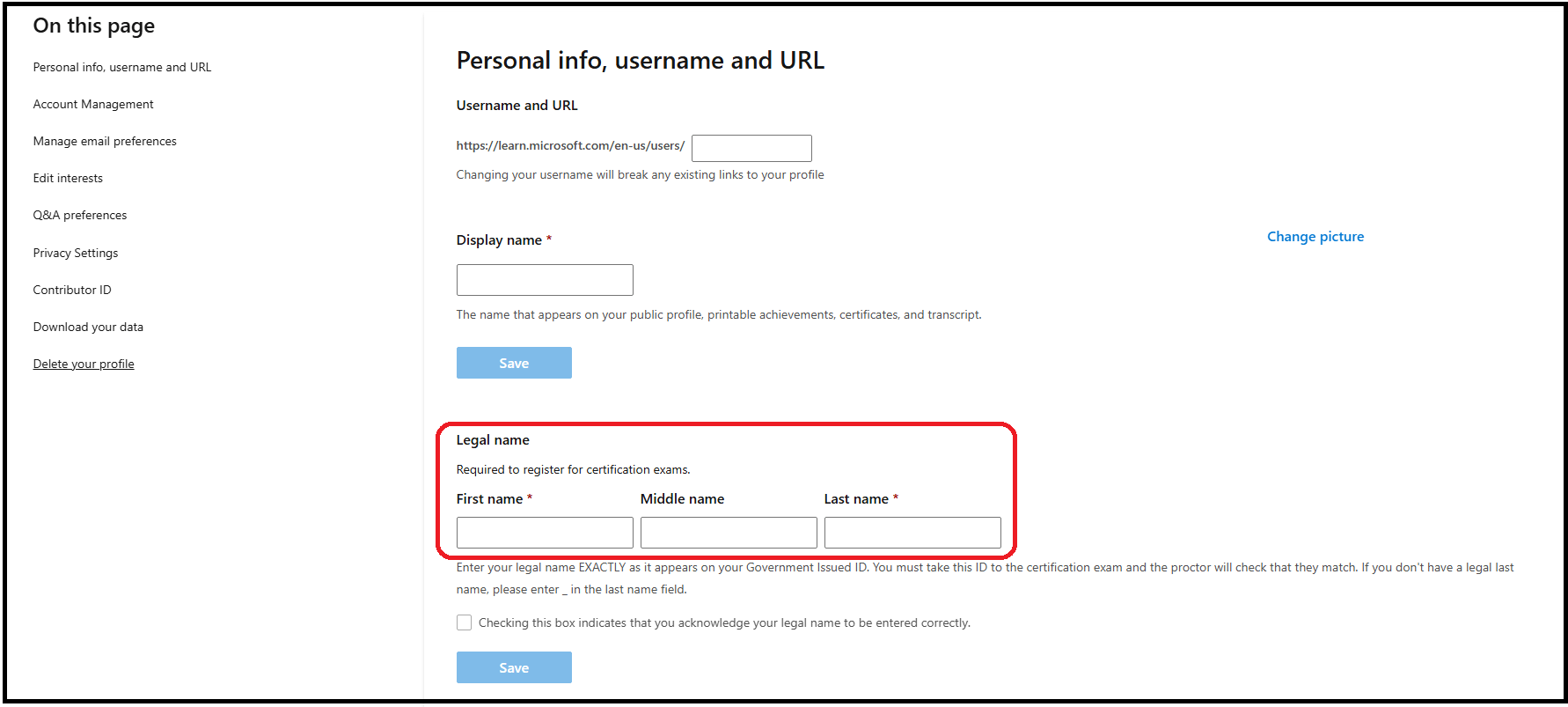
Task: Select Edit interests in sidebar
Action: coord(68,178)
